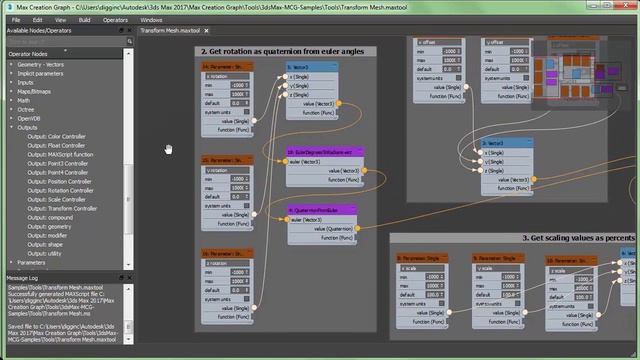Select Output: Color Controller in node list
Viewport: 640px width, 360px height.
56,136
